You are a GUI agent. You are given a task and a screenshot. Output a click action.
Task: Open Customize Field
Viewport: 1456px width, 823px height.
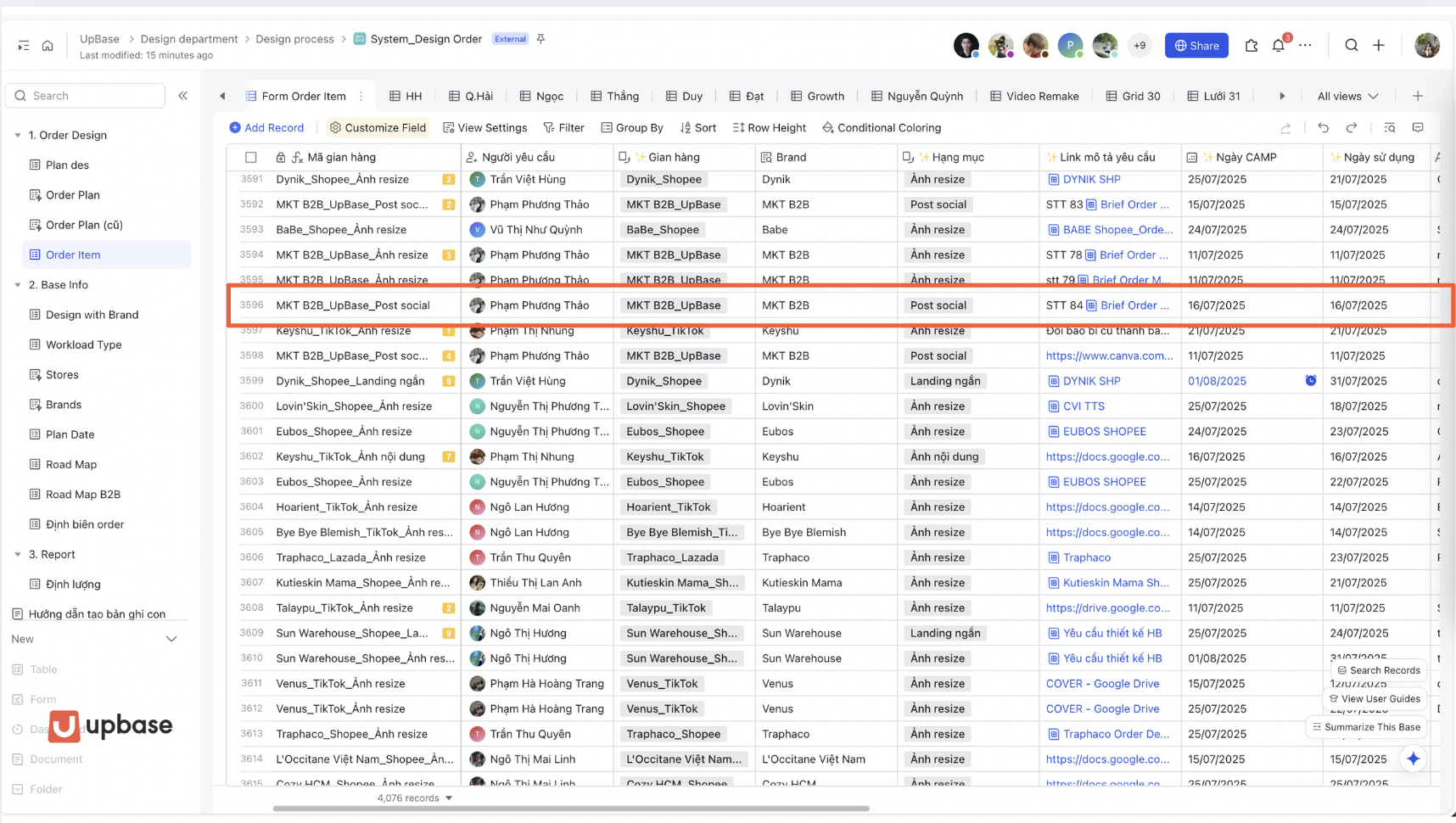point(378,128)
